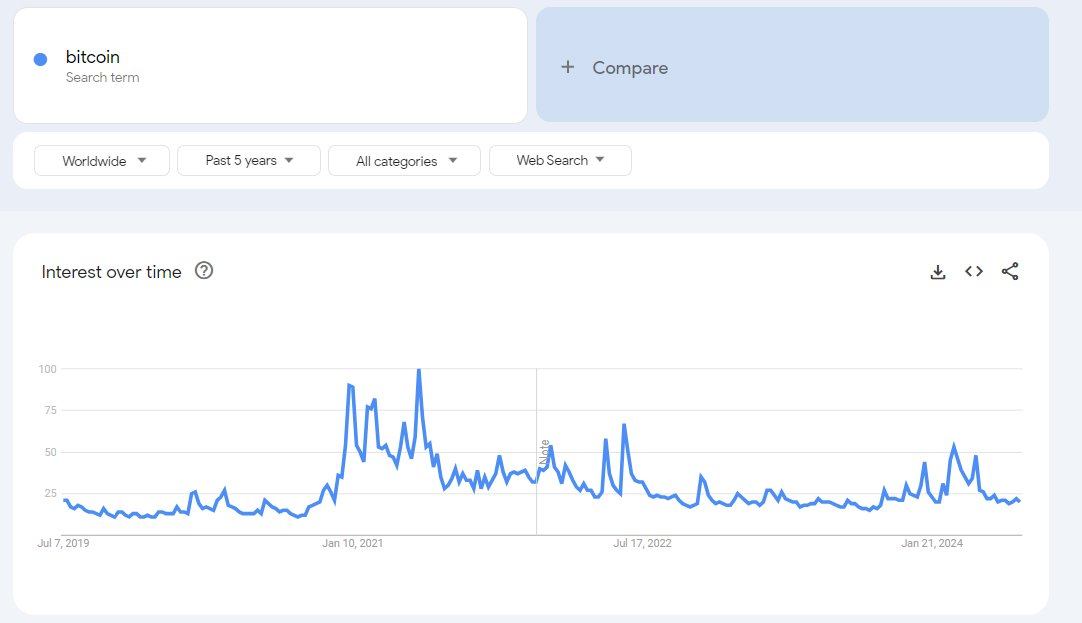Click the Jan 21, 2024 axis label

tap(932, 544)
